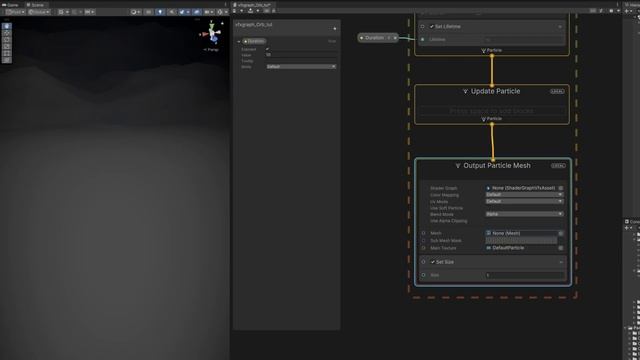Open the Mesh object picker
Viewport: 640px width, 360px height.
tap(561, 233)
